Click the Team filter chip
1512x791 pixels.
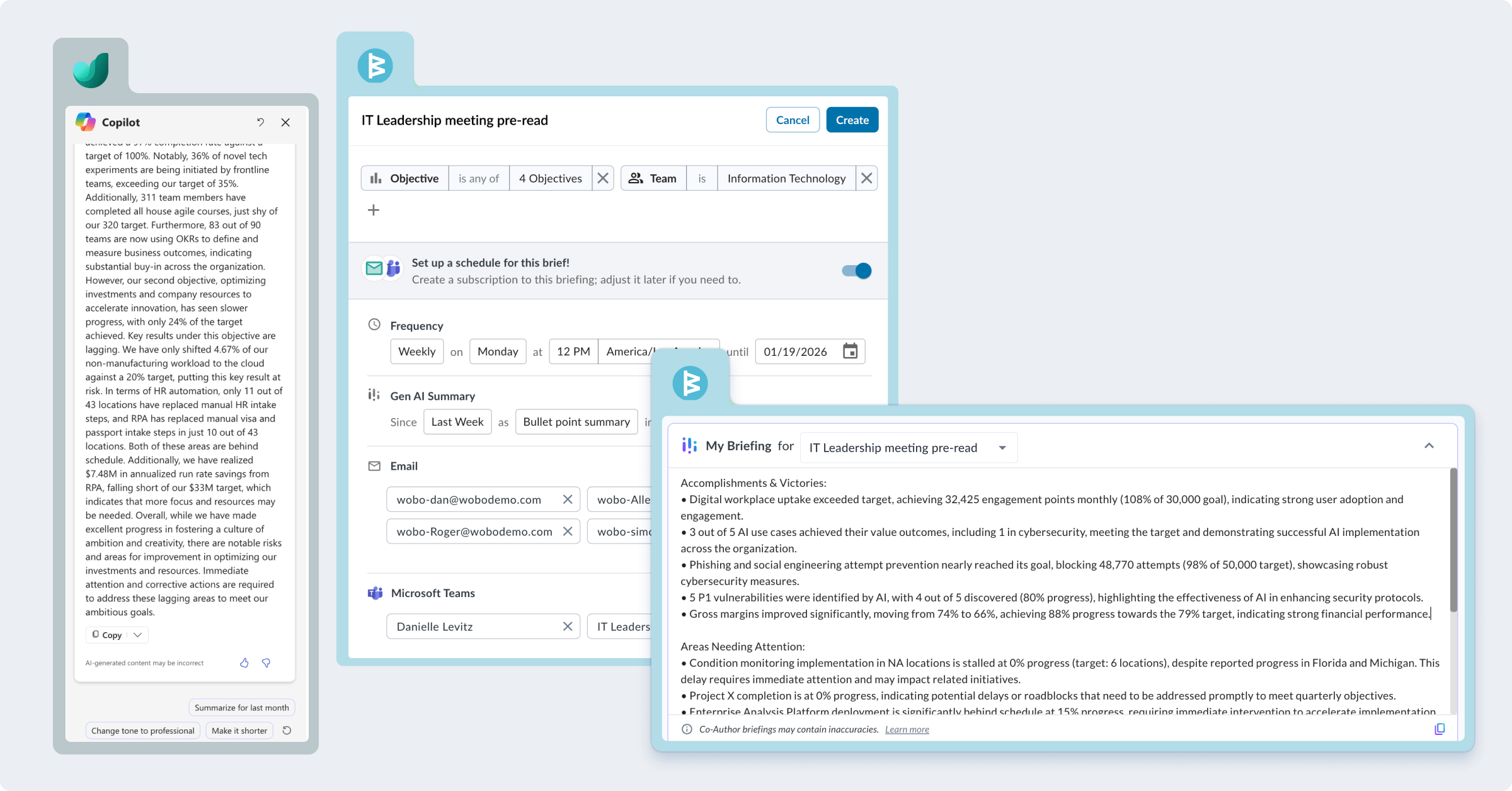pyautogui.click(x=653, y=178)
